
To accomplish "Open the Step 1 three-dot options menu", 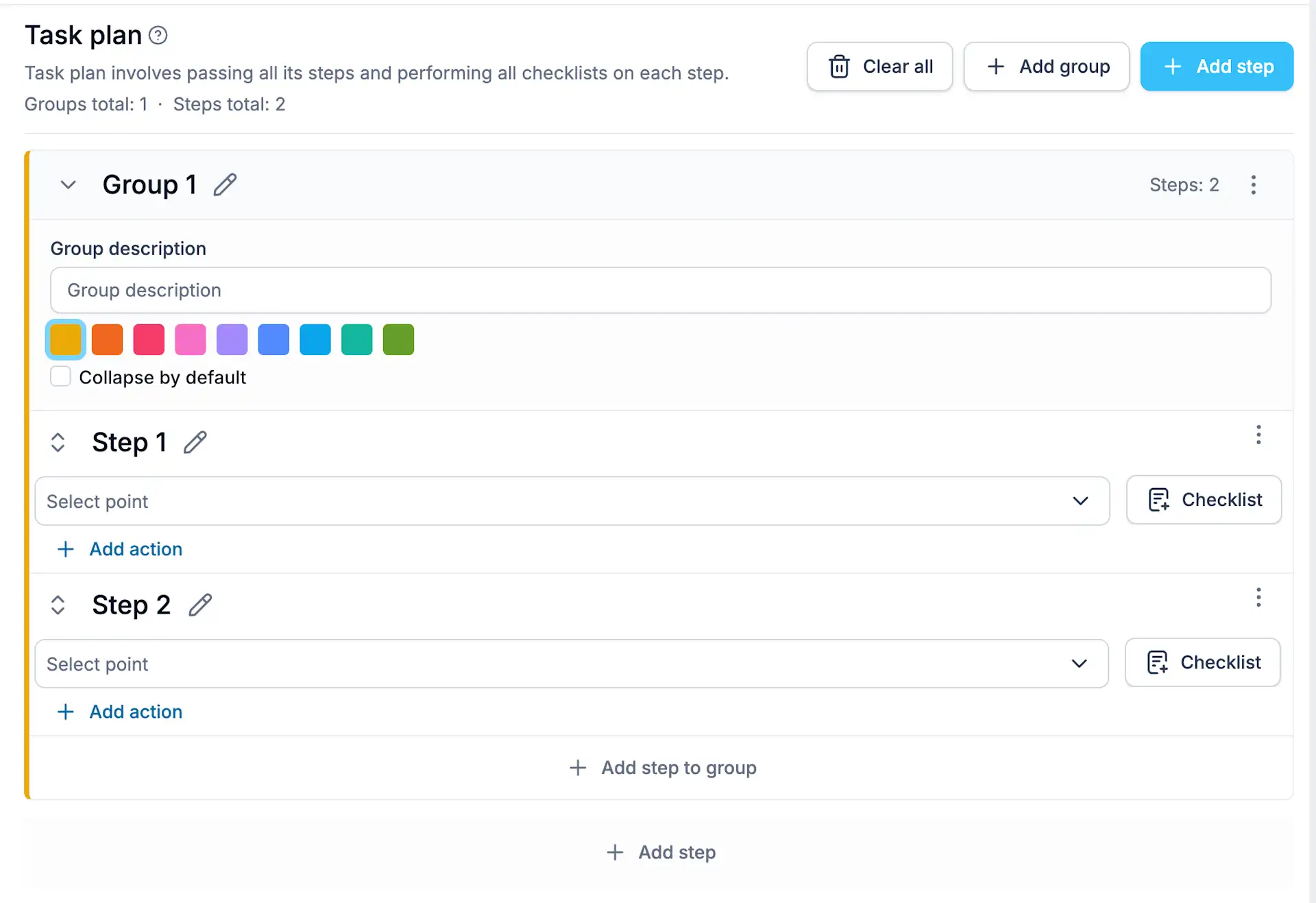I will [1258, 435].
